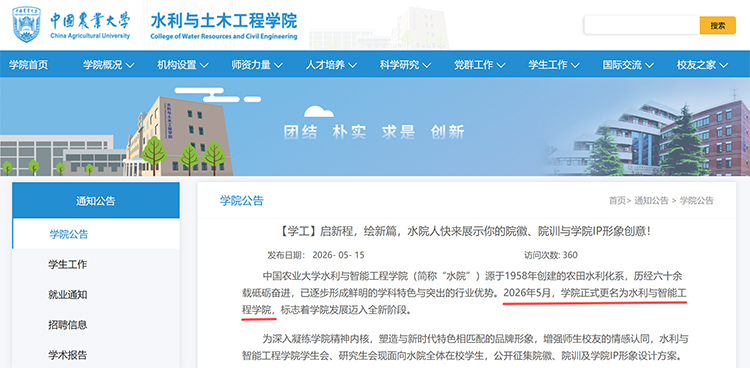
Task: Open the 学院概况 navigation menu
Action: (103, 65)
